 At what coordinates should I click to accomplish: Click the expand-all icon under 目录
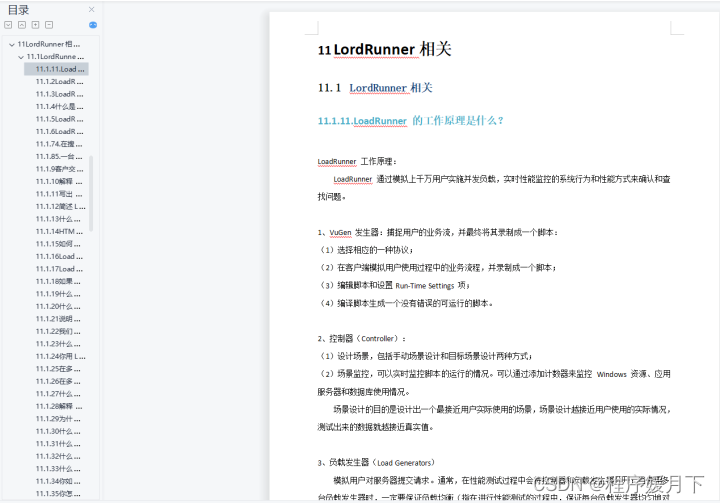point(8,25)
